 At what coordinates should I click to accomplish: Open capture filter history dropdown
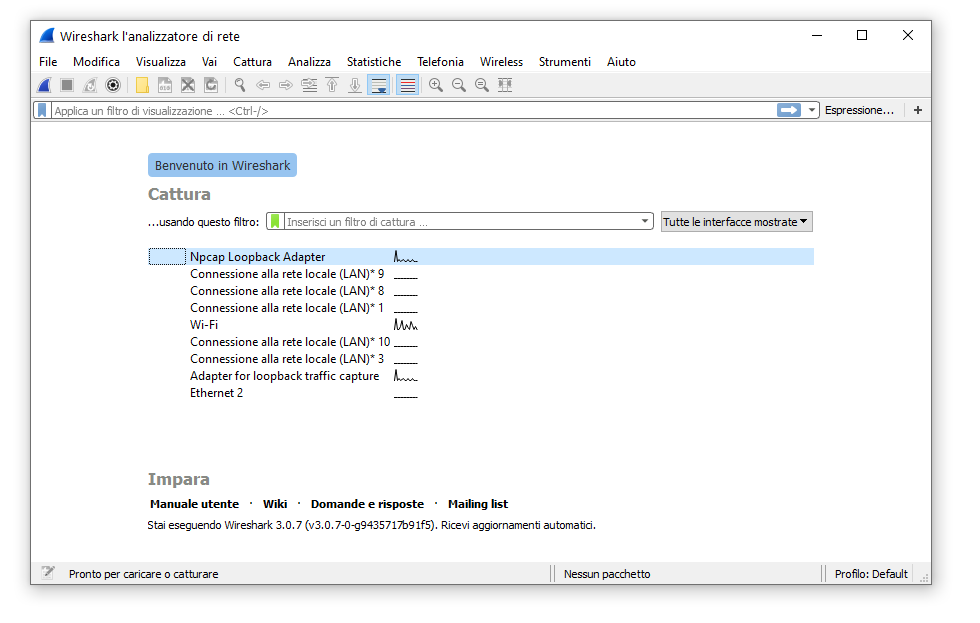[644, 221]
